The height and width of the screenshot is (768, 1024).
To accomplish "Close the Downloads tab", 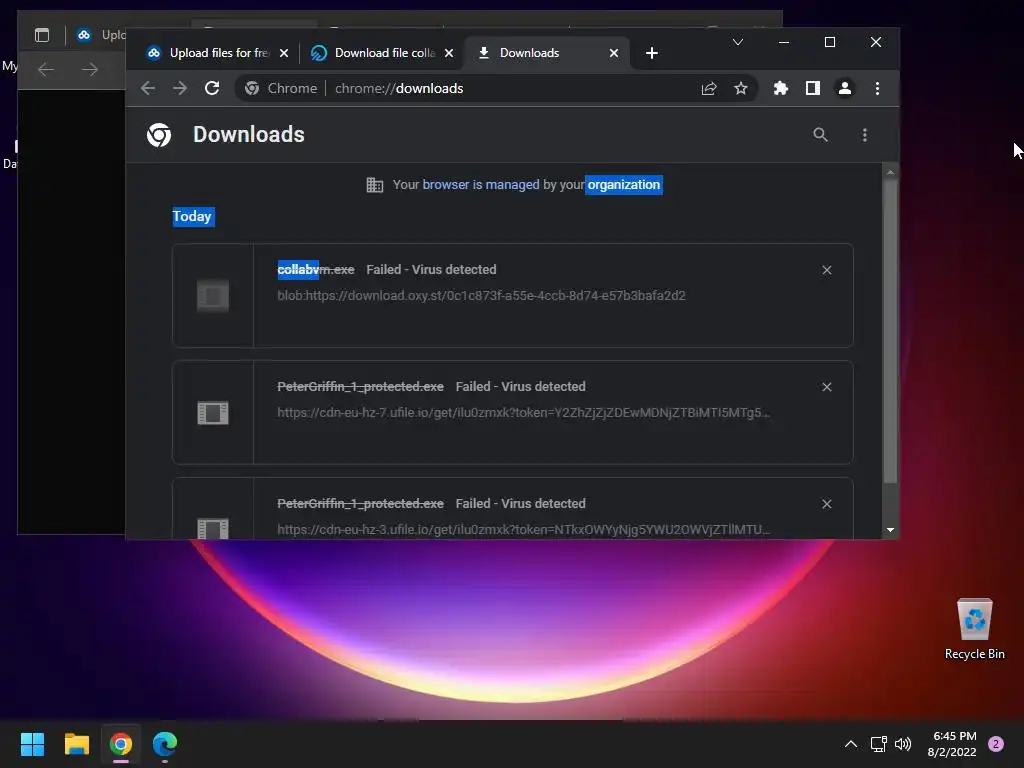I will coord(614,53).
